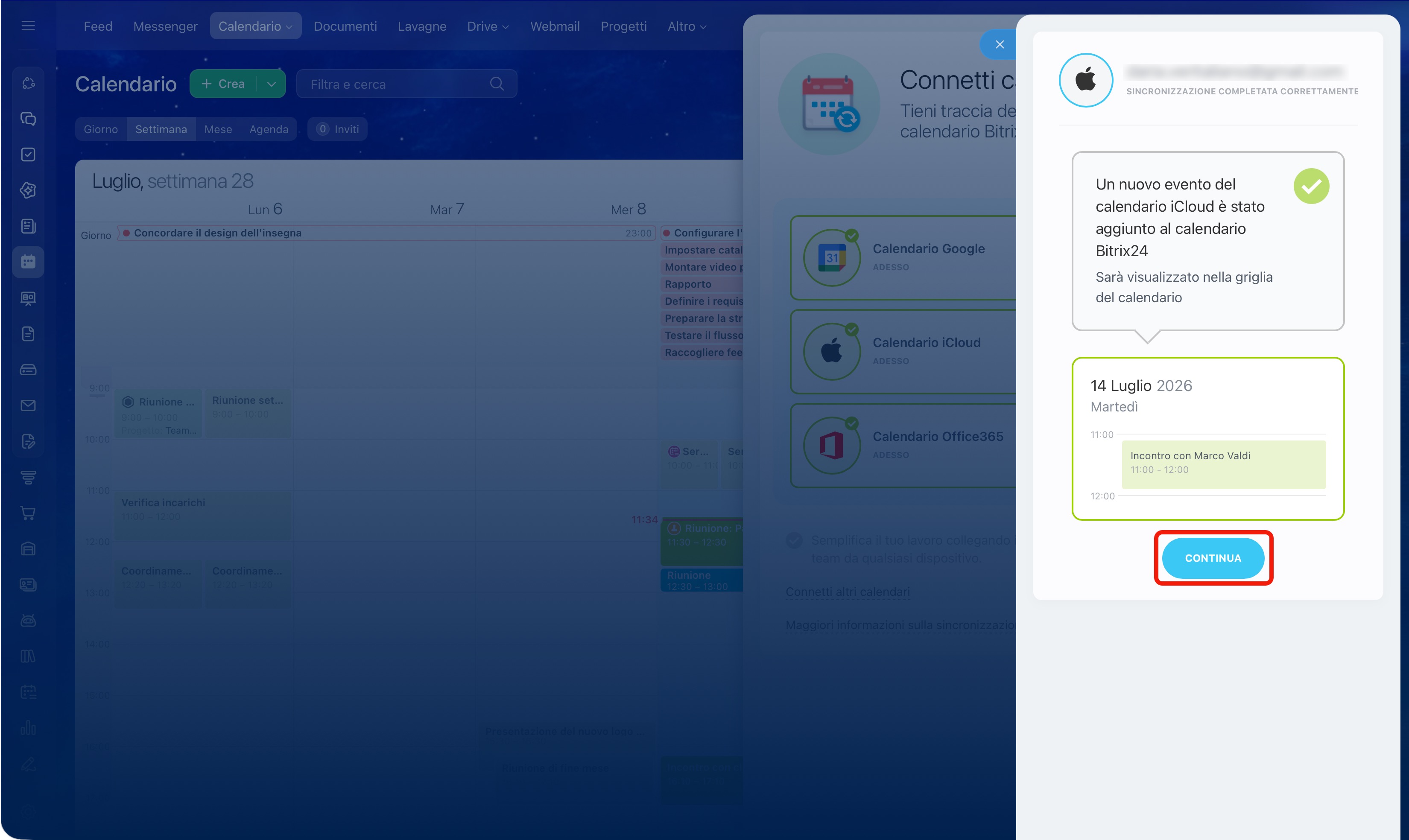Follow the Connetti altri calendari link
This screenshot has height=840, width=1409.
click(848, 592)
